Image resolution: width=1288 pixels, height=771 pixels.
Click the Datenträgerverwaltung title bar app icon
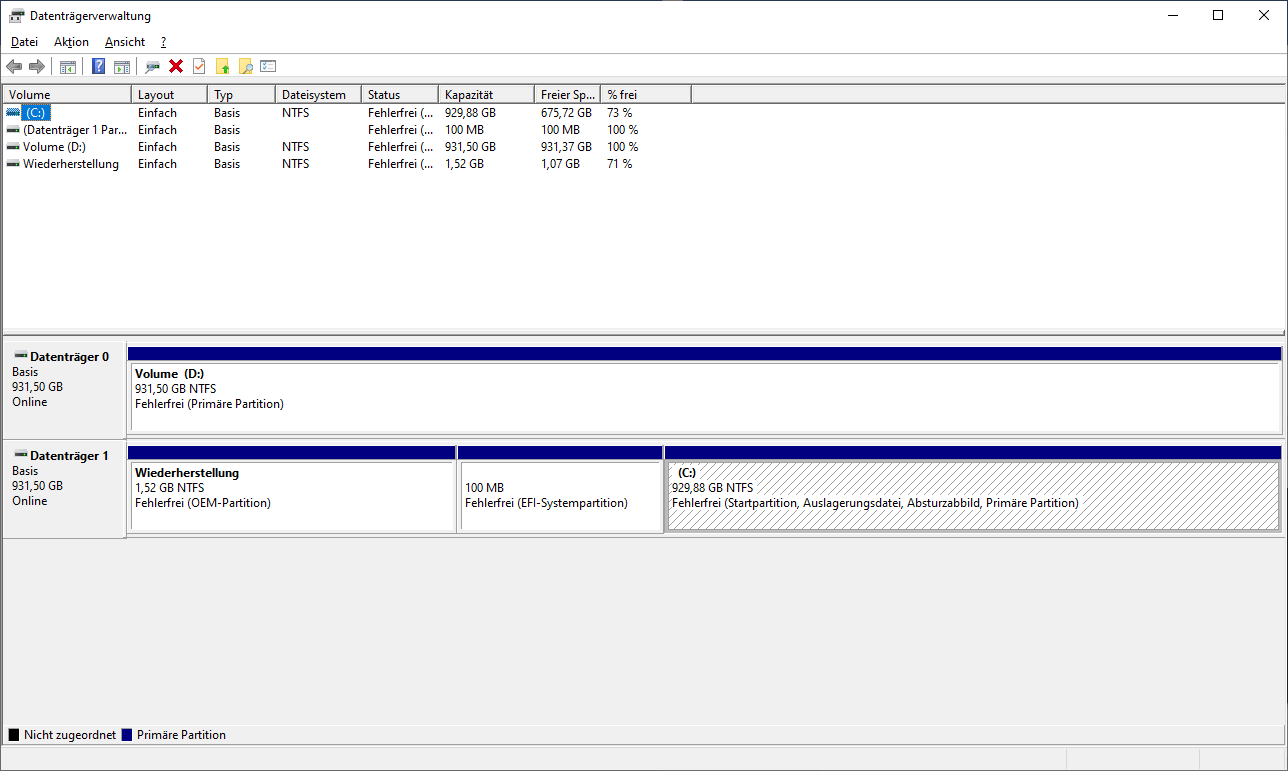pyautogui.click(x=17, y=16)
